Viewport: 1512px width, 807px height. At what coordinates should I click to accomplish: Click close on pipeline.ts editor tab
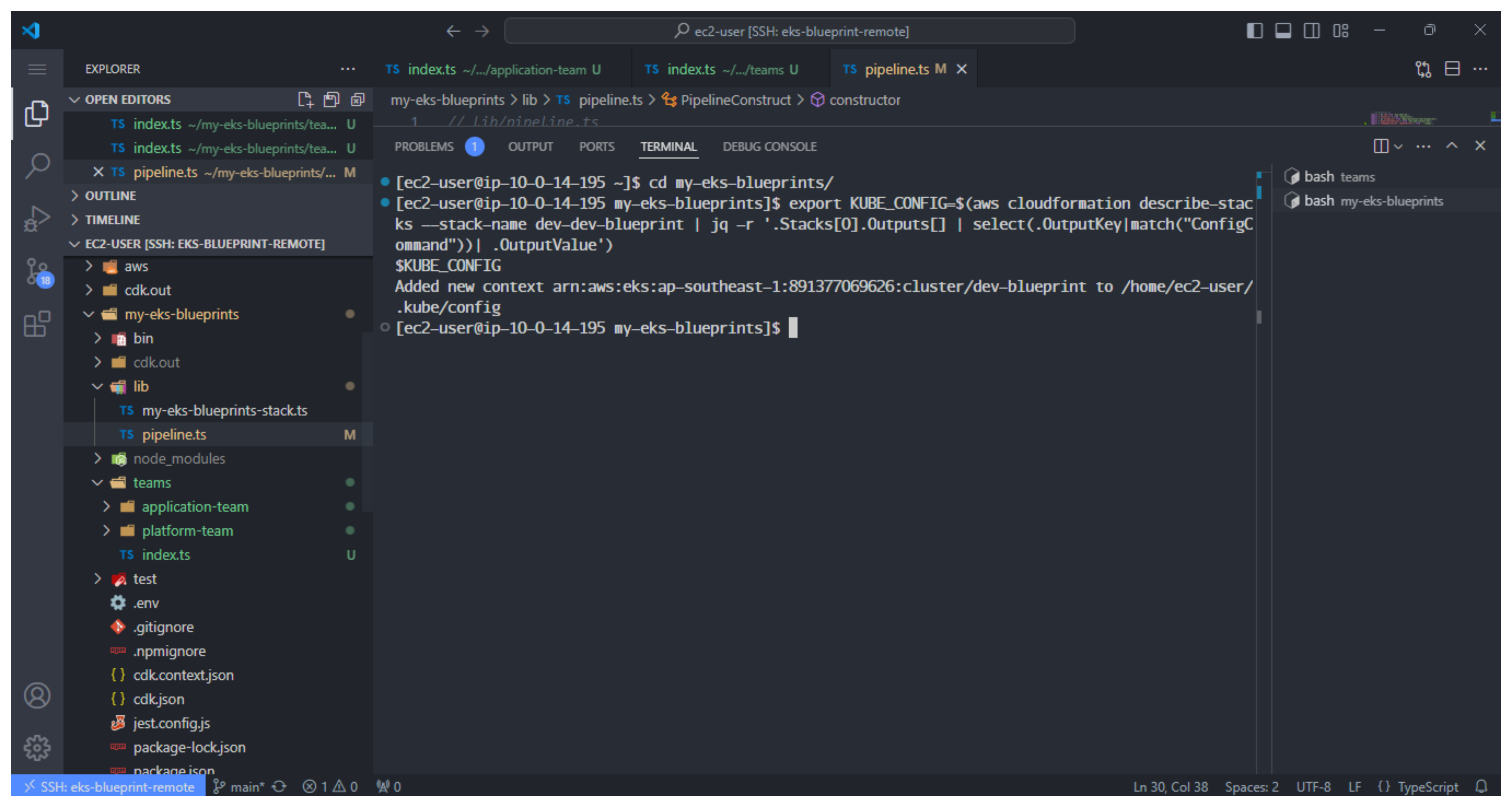[x=957, y=69]
